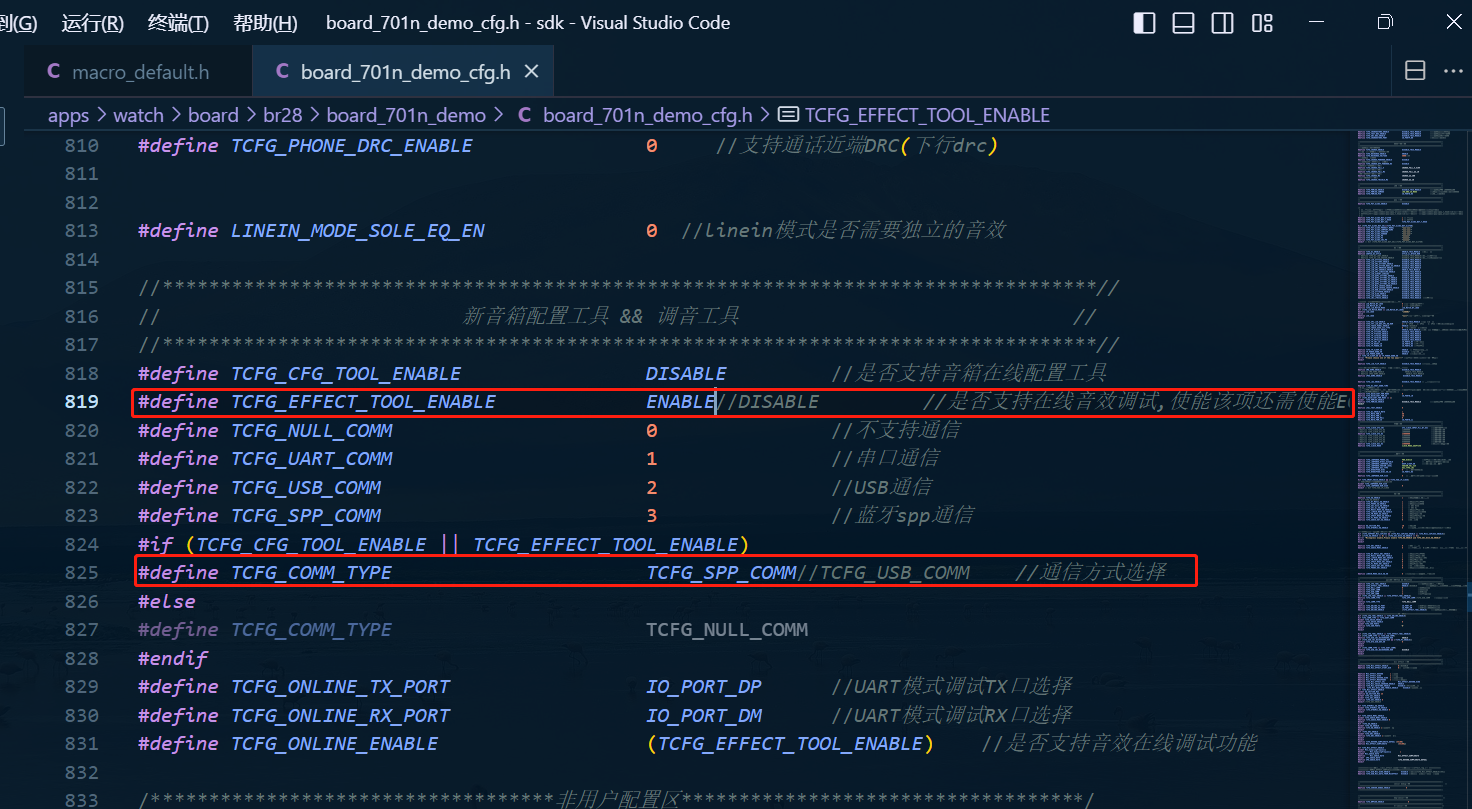Toggle the secondary side bar layout icon
The height and width of the screenshot is (809, 1472).
pos(1222,23)
